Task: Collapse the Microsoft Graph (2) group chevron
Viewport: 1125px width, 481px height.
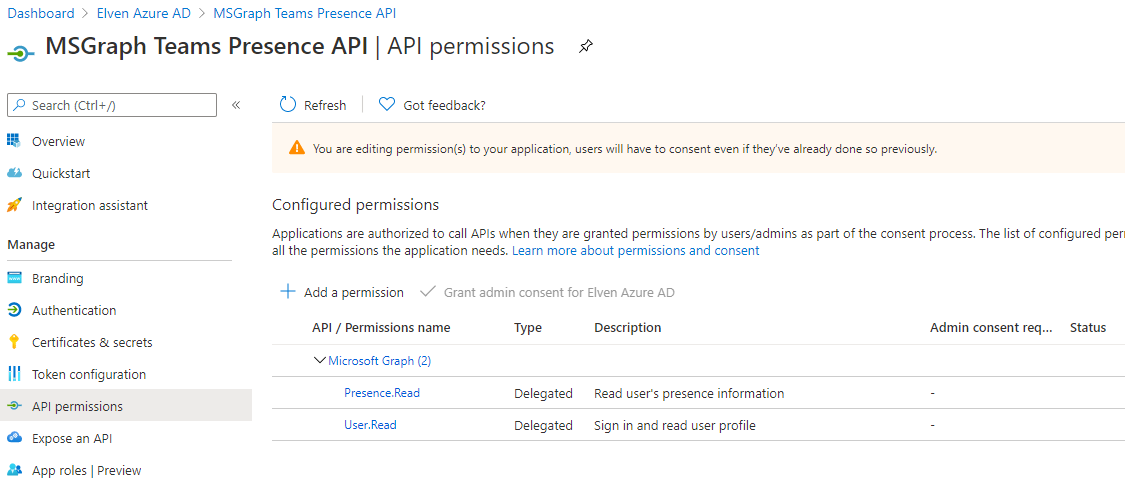Action: coord(320,360)
